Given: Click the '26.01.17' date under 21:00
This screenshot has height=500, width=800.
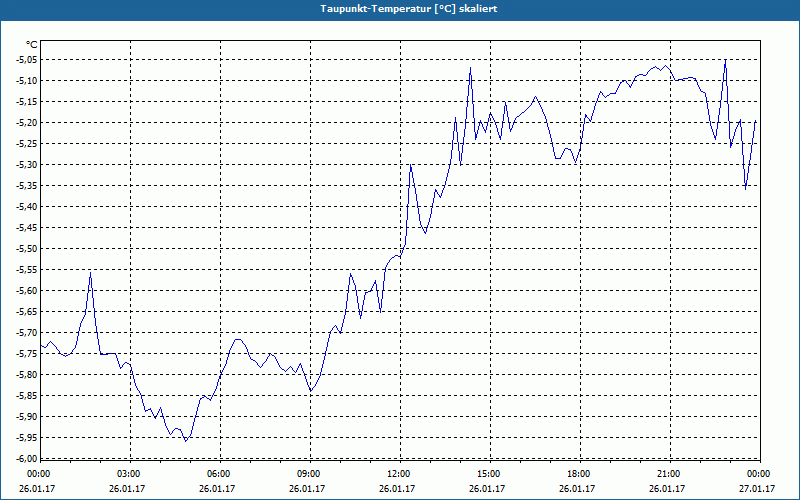Looking at the screenshot, I should (667, 488).
